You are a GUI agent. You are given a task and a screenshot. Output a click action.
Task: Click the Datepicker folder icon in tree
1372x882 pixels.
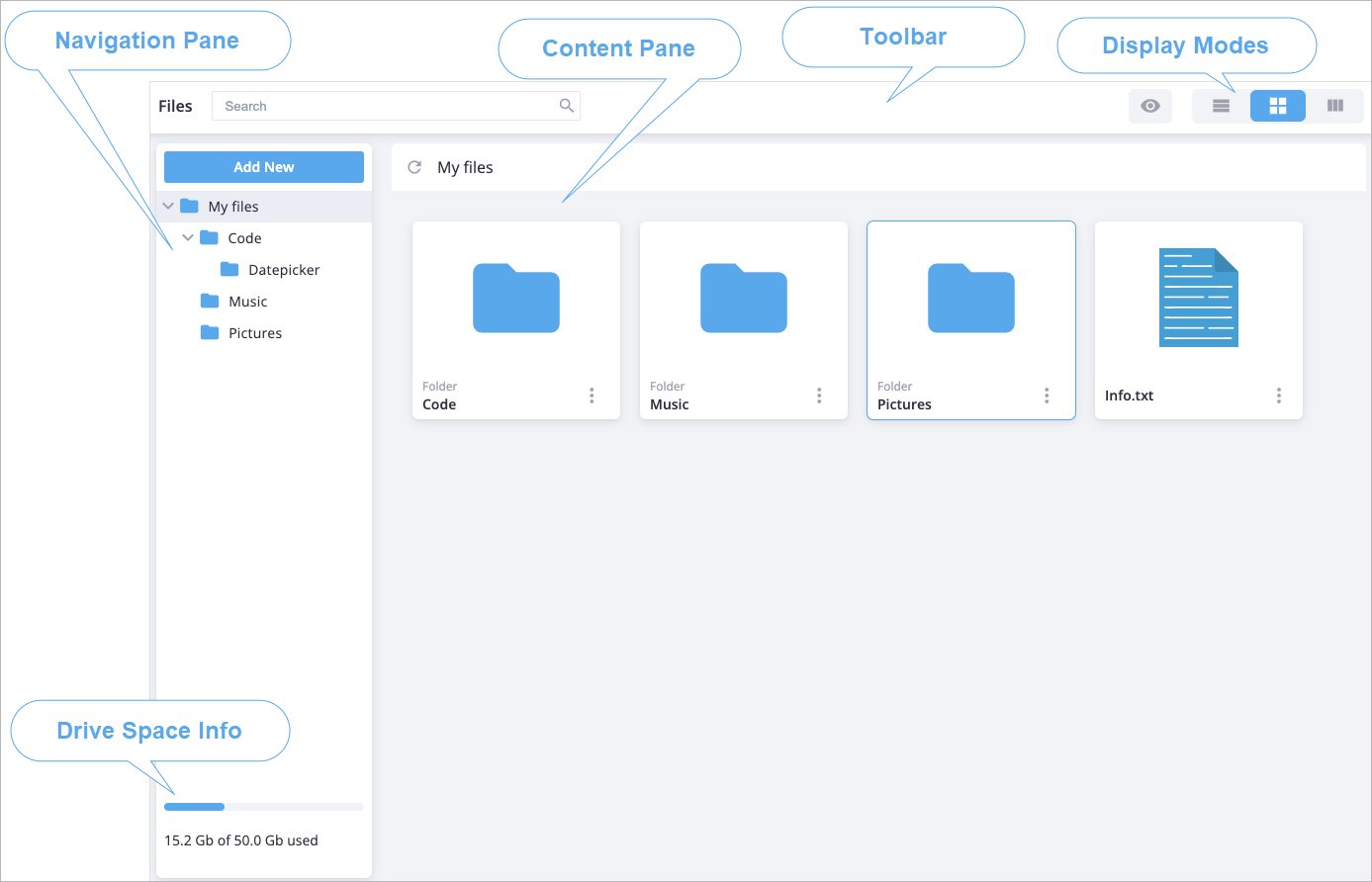[x=229, y=270]
